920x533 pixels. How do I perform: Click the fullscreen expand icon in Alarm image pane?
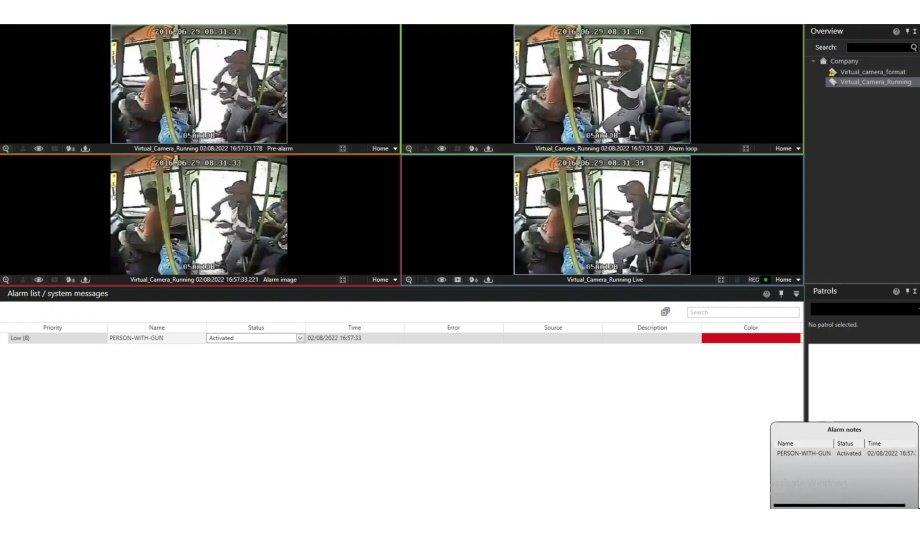(x=343, y=280)
